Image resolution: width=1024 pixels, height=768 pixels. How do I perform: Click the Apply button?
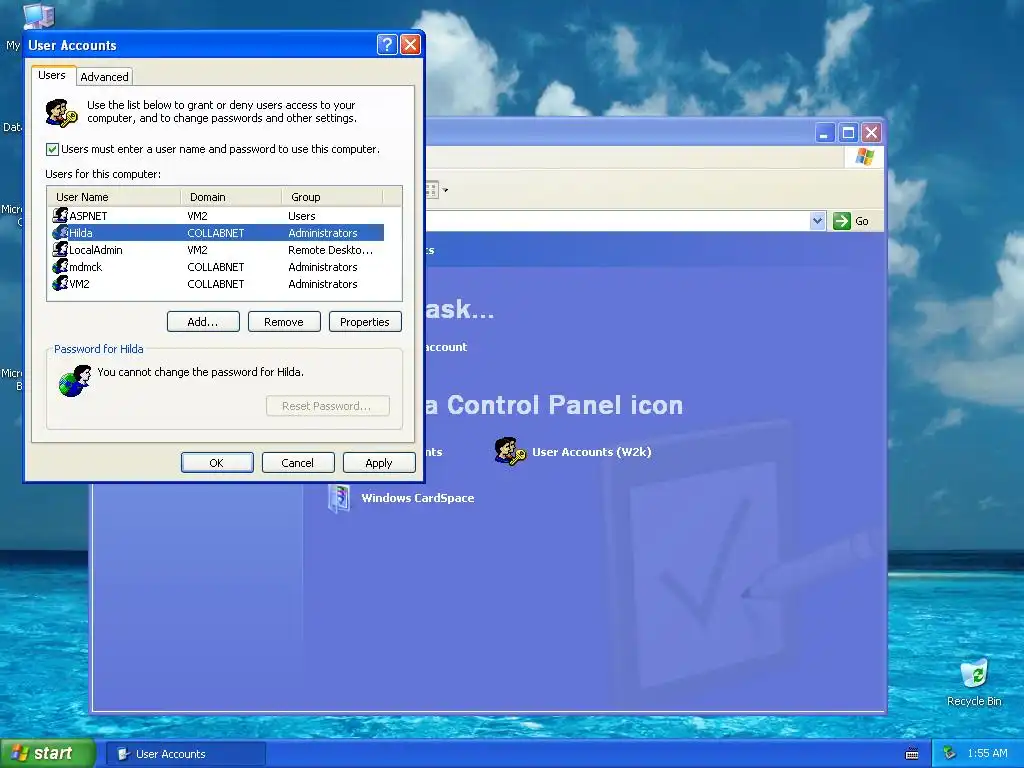pos(379,462)
